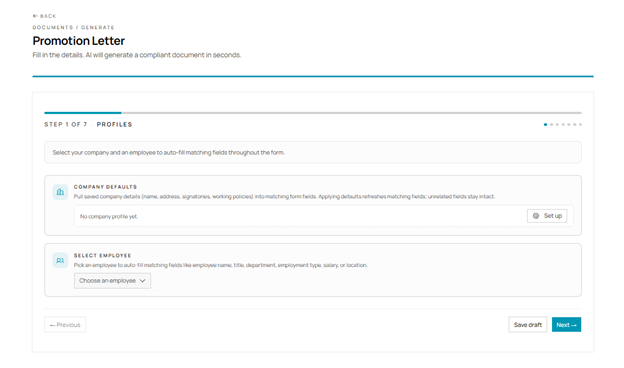Viewport: 624px width, 368px height.
Task: Click the step progress bar
Action: (x=313, y=113)
